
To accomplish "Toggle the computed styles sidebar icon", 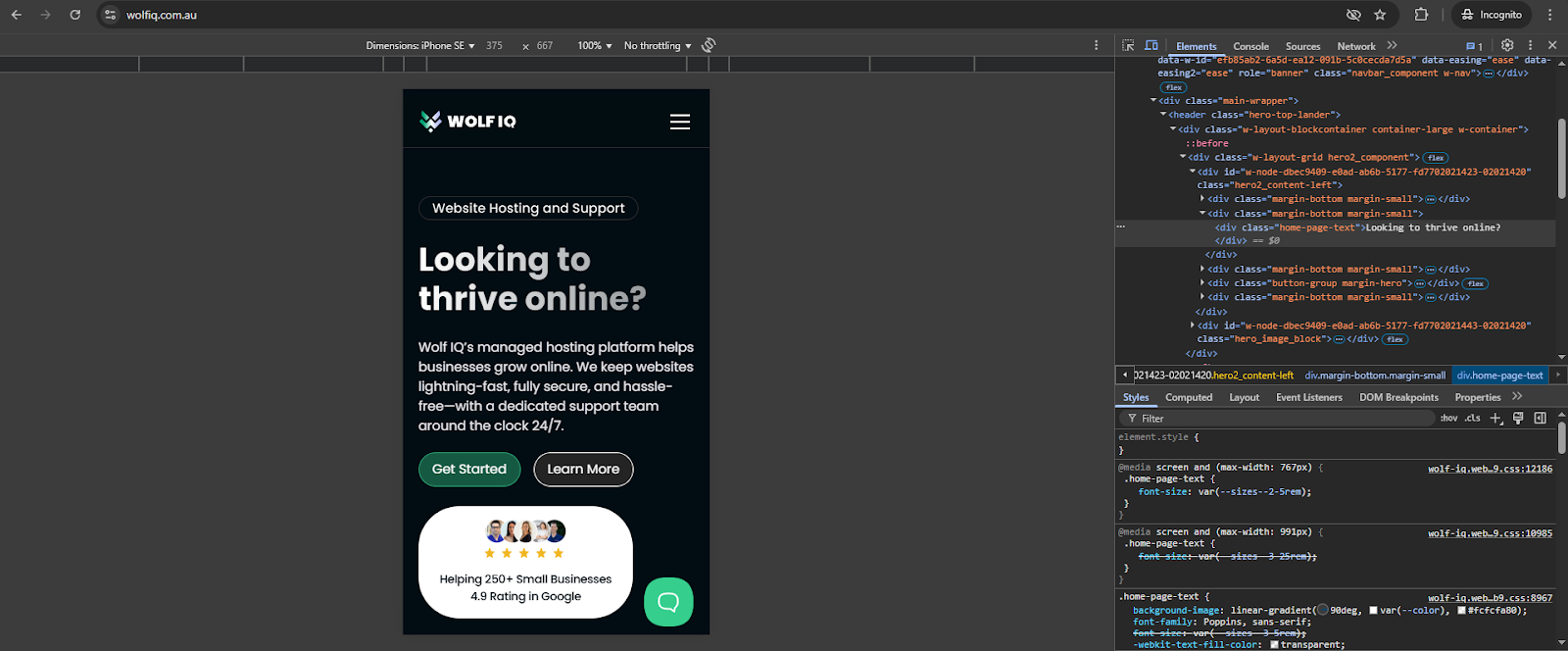I will click(1540, 418).
